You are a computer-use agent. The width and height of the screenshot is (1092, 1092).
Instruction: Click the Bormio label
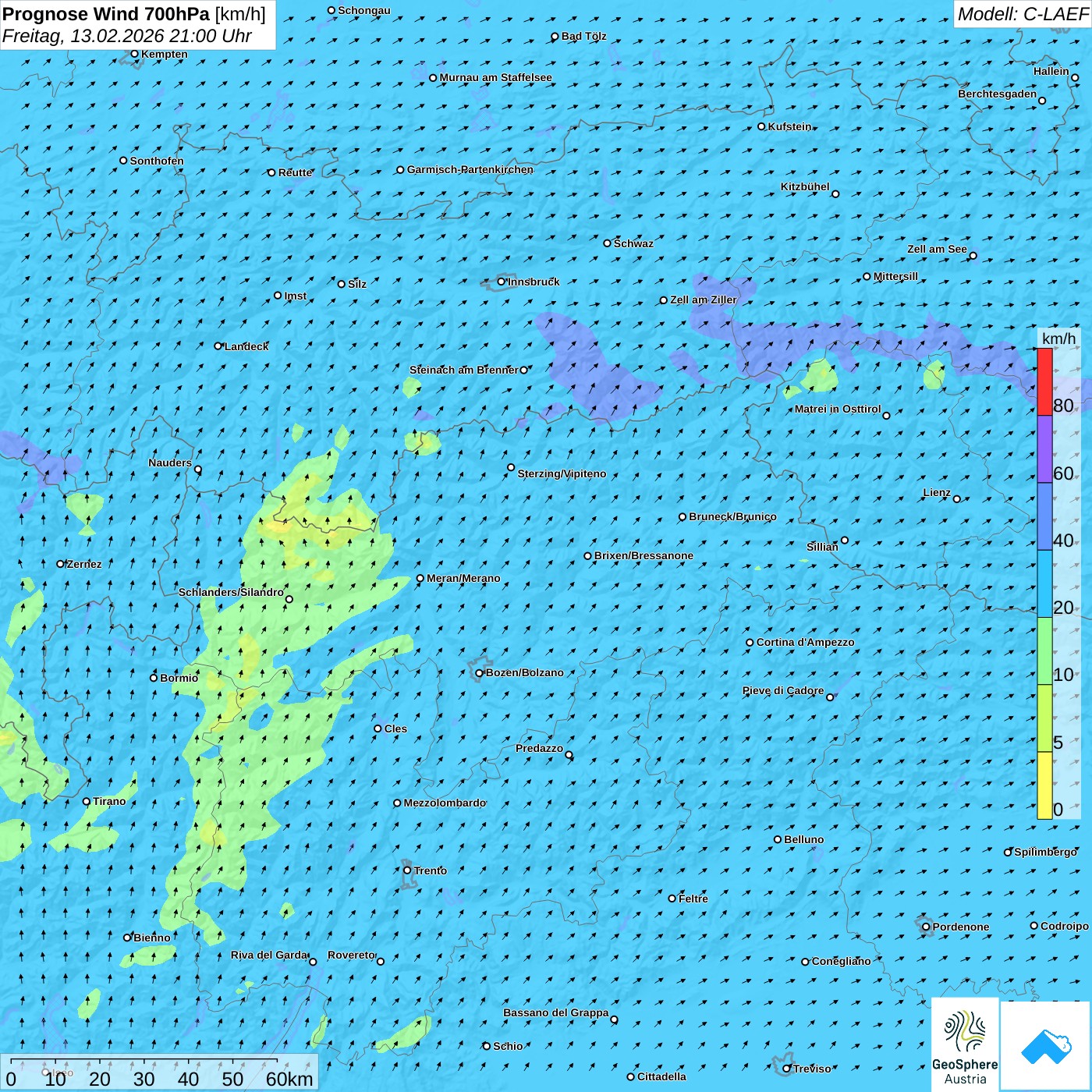pyautogui.click(x=179, y=678)
